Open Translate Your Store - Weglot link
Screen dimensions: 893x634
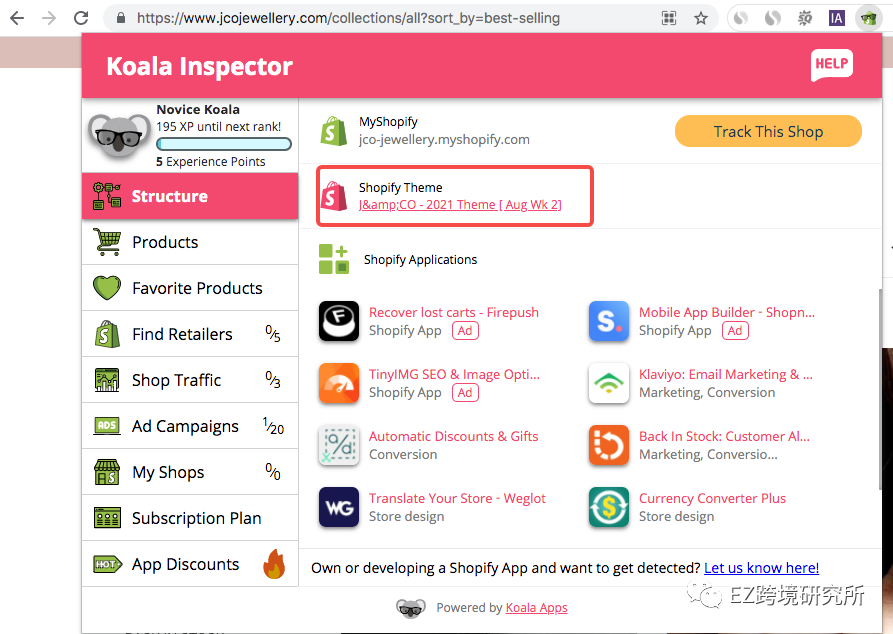(457, 498)
